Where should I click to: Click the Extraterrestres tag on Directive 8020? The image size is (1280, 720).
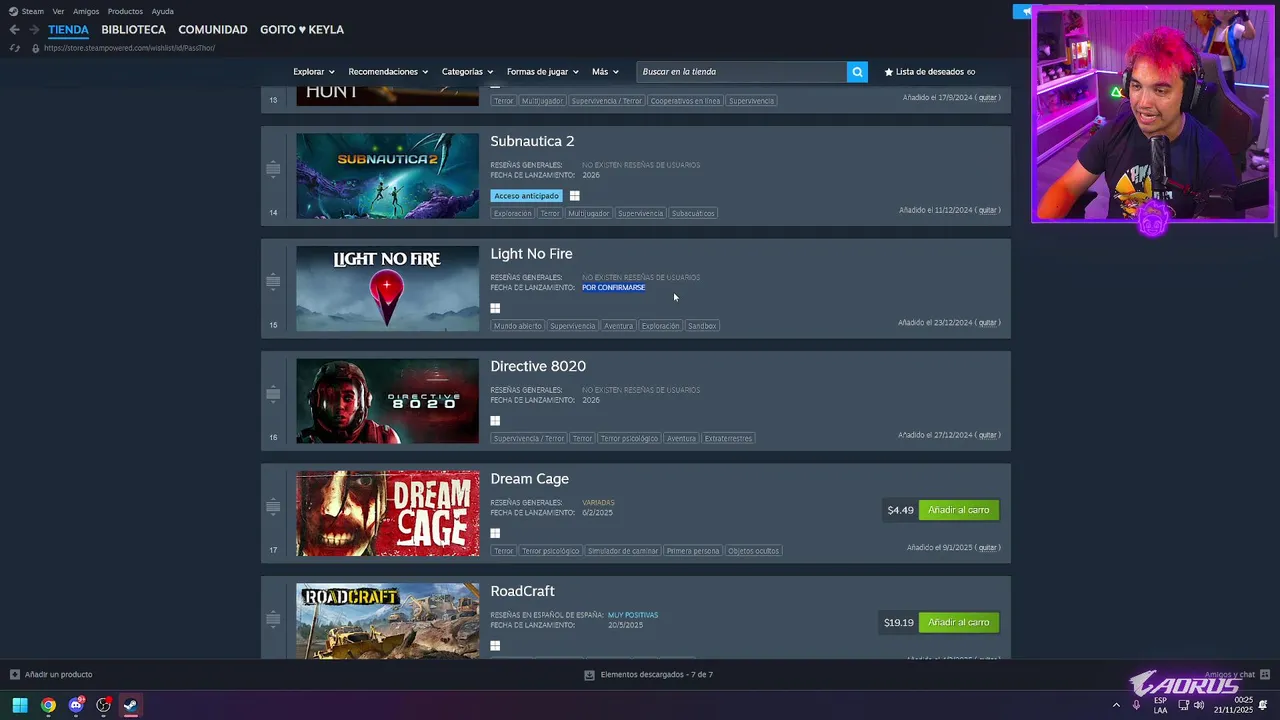pos(728,438)
